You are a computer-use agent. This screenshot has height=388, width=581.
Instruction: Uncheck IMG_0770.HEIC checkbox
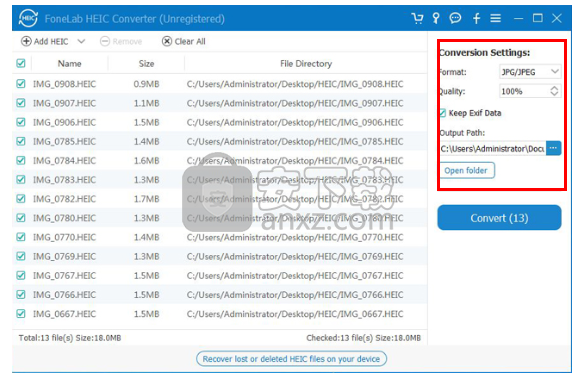click(21, 237)
